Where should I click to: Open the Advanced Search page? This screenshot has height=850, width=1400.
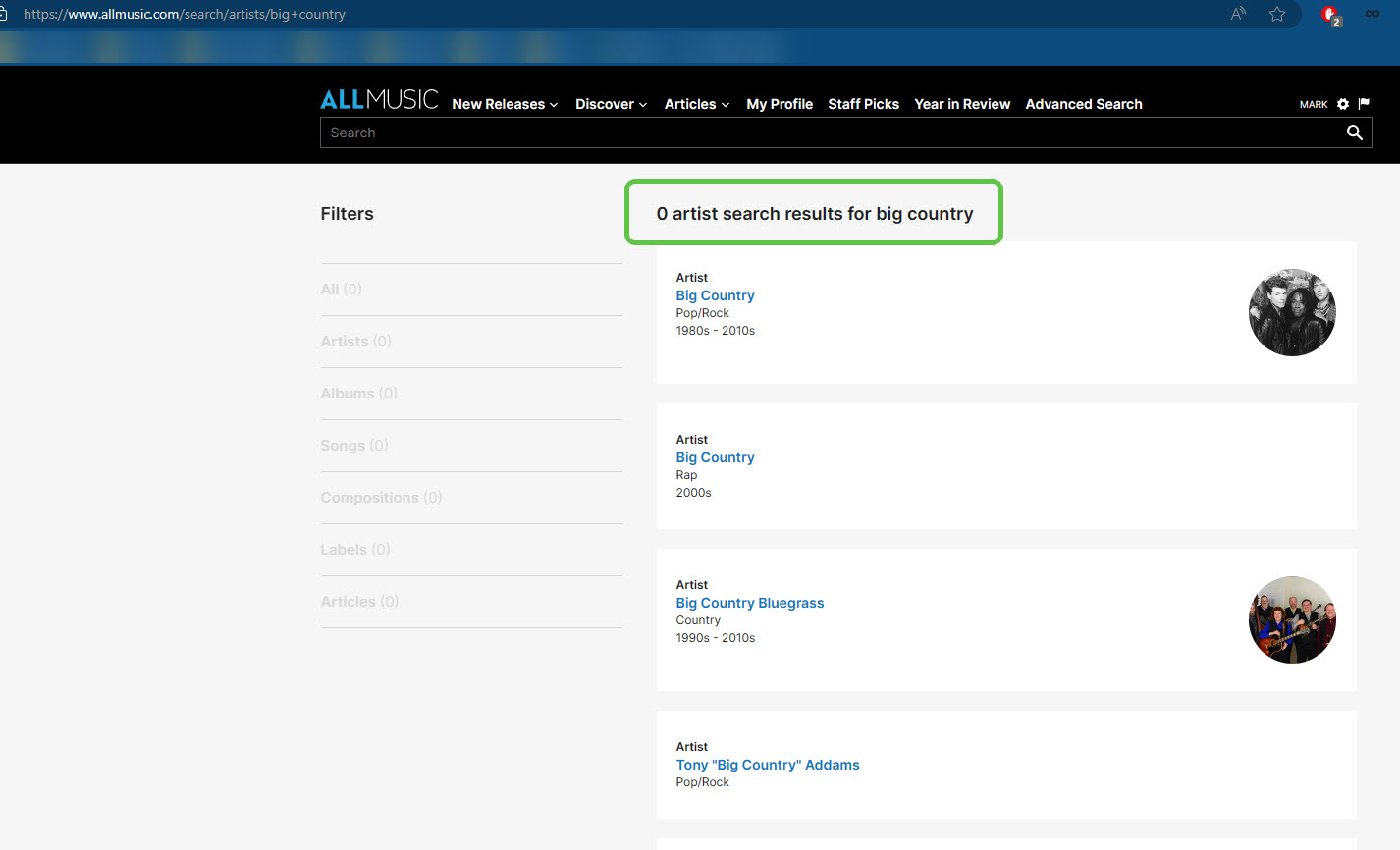(x=1084, y=104)
